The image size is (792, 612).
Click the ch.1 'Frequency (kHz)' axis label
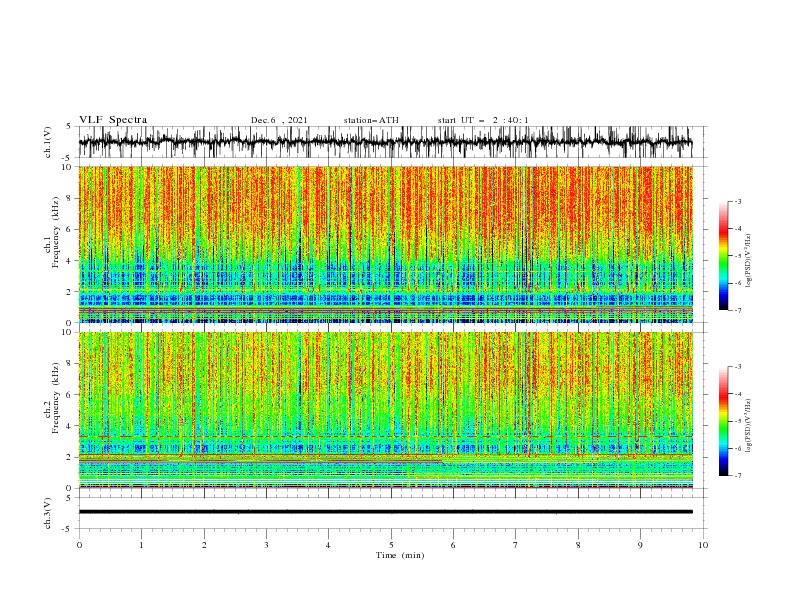56,230
